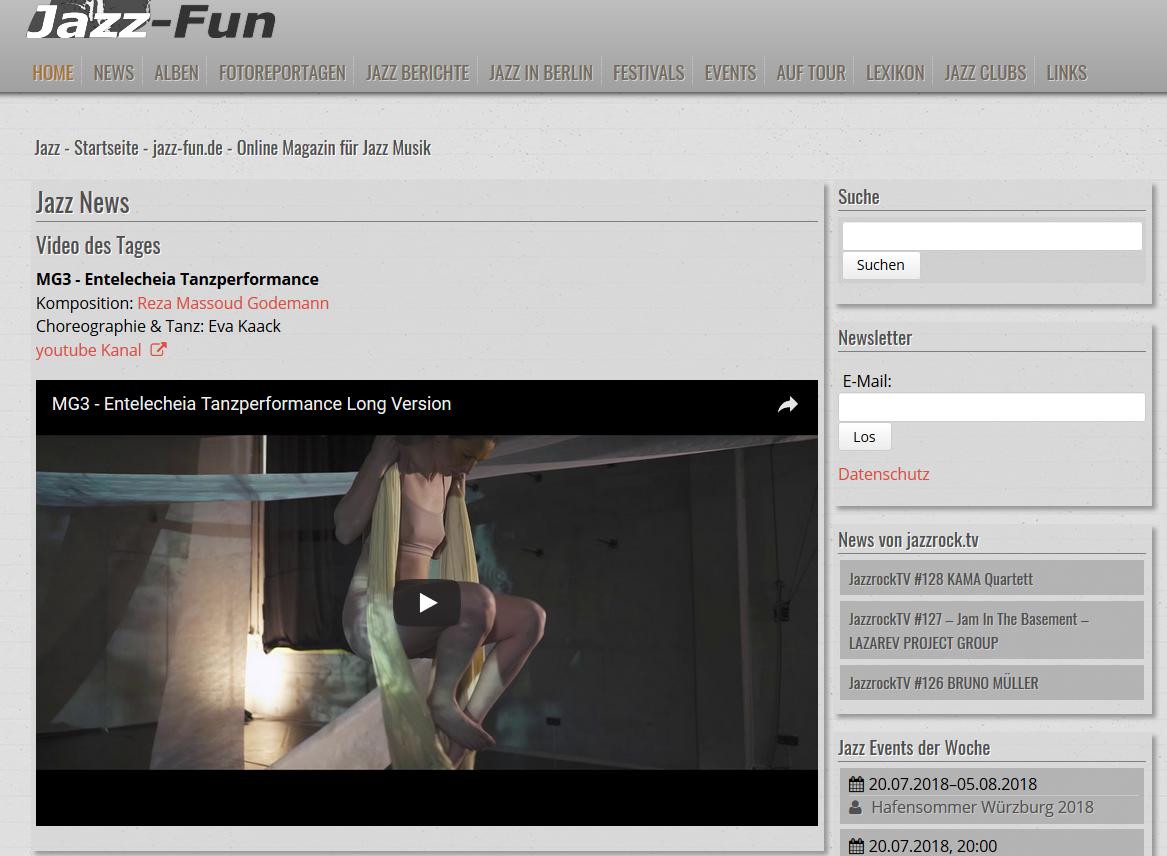Click the date text 20.07.2018, 20:00
The height and width of the screenshot is (856, 1167).
933,846
